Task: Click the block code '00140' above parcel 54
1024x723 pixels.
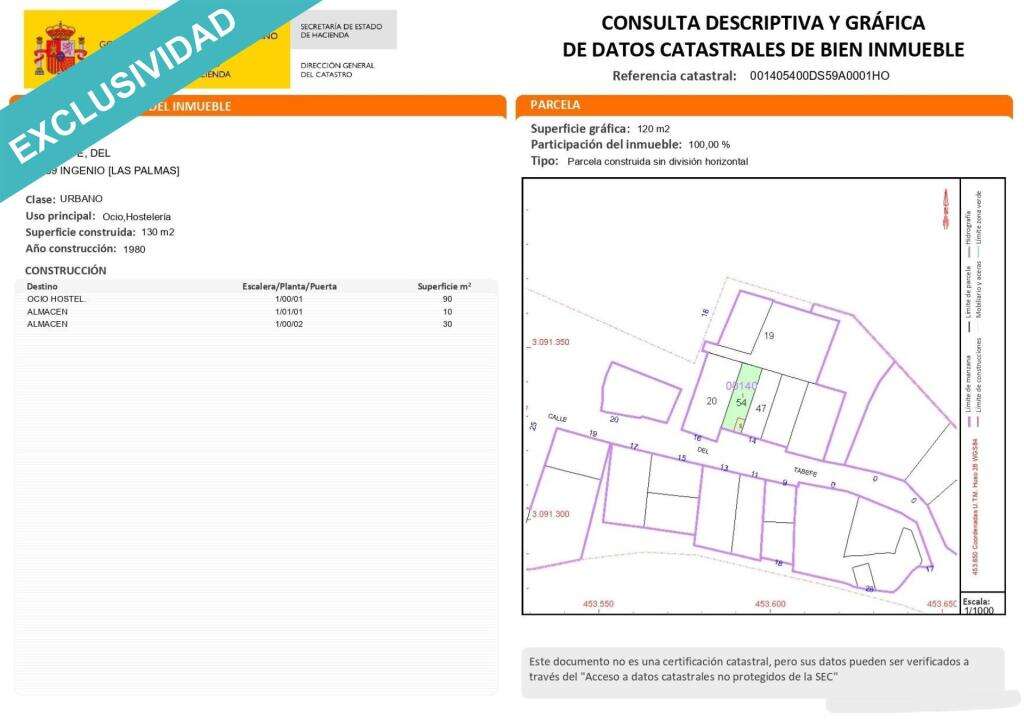Action: click(741, 386)
